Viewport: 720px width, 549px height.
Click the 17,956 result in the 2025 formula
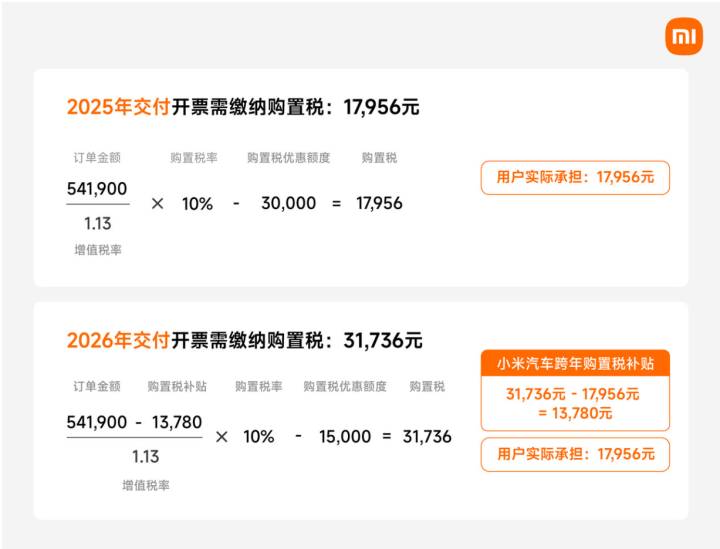[379, 203]
